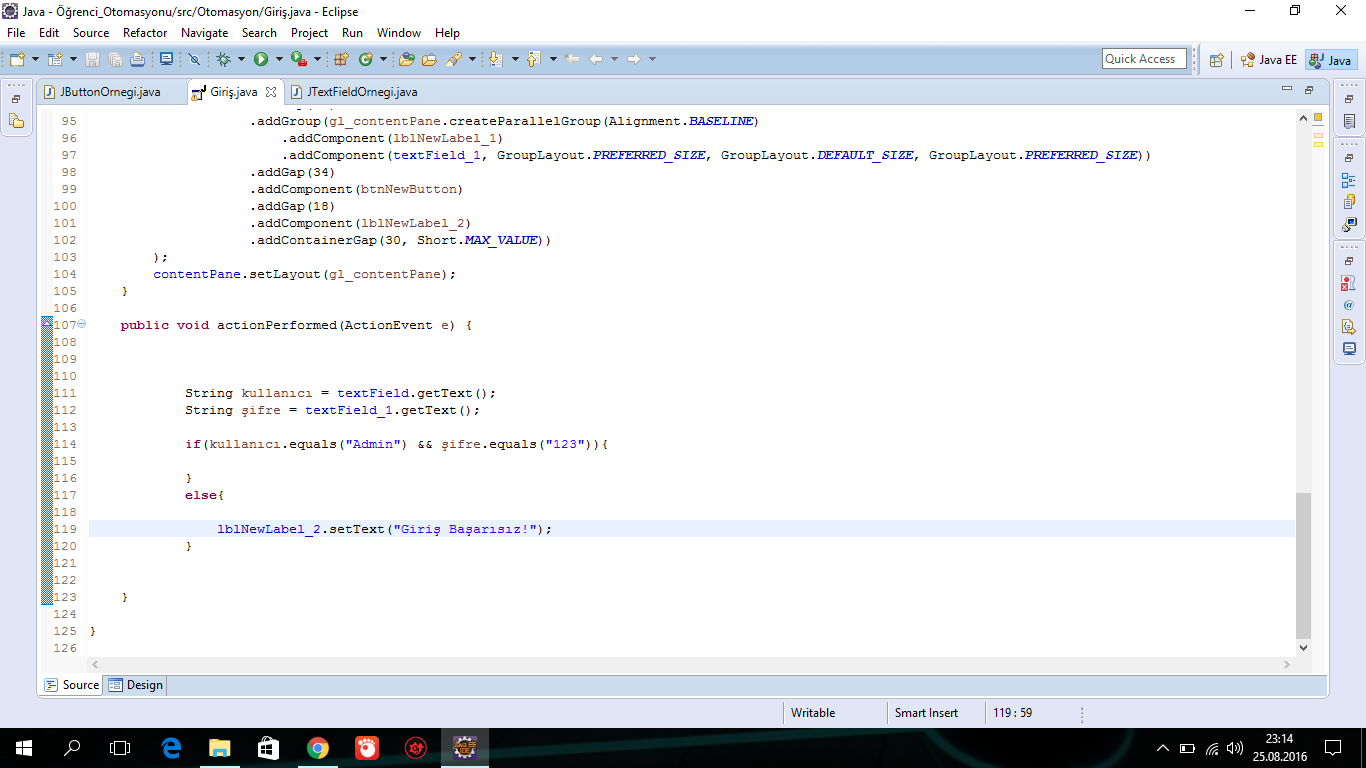Switch to the Design tab

(135, 685)
